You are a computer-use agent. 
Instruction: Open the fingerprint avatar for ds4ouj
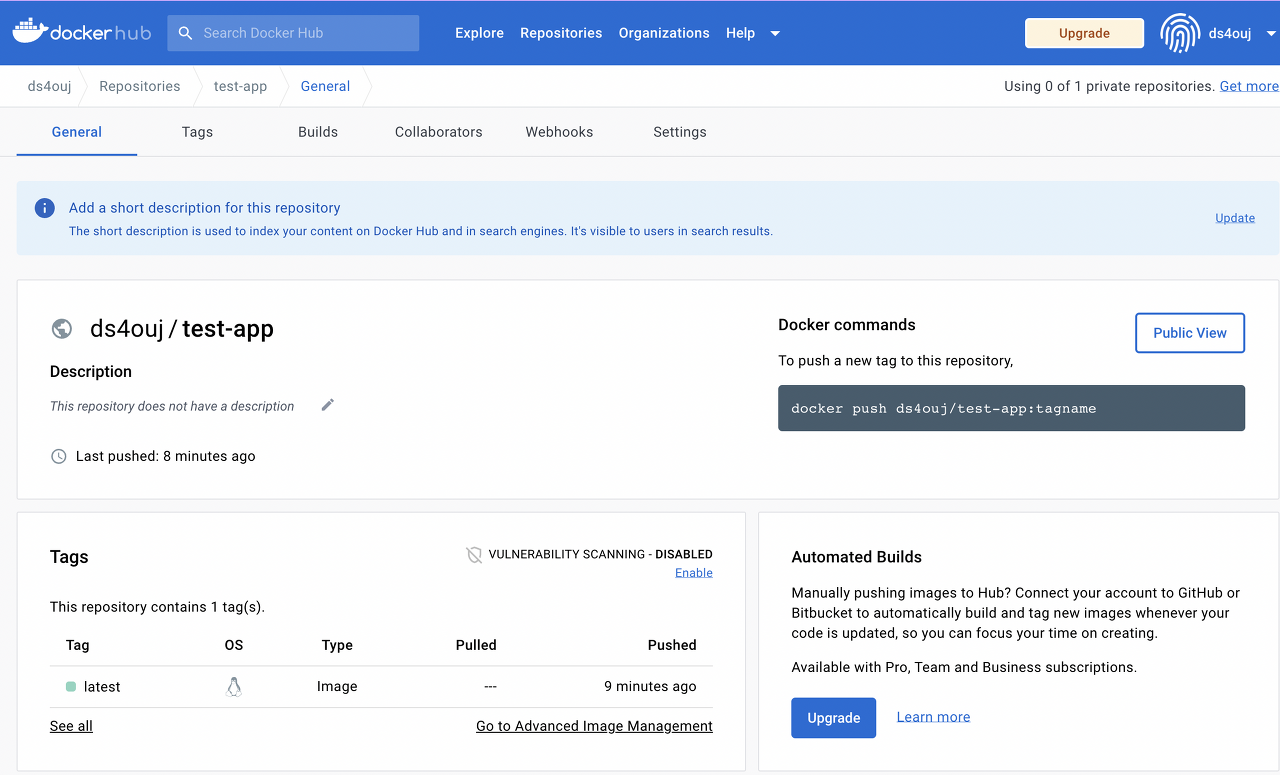click(x=1180, y=33)
